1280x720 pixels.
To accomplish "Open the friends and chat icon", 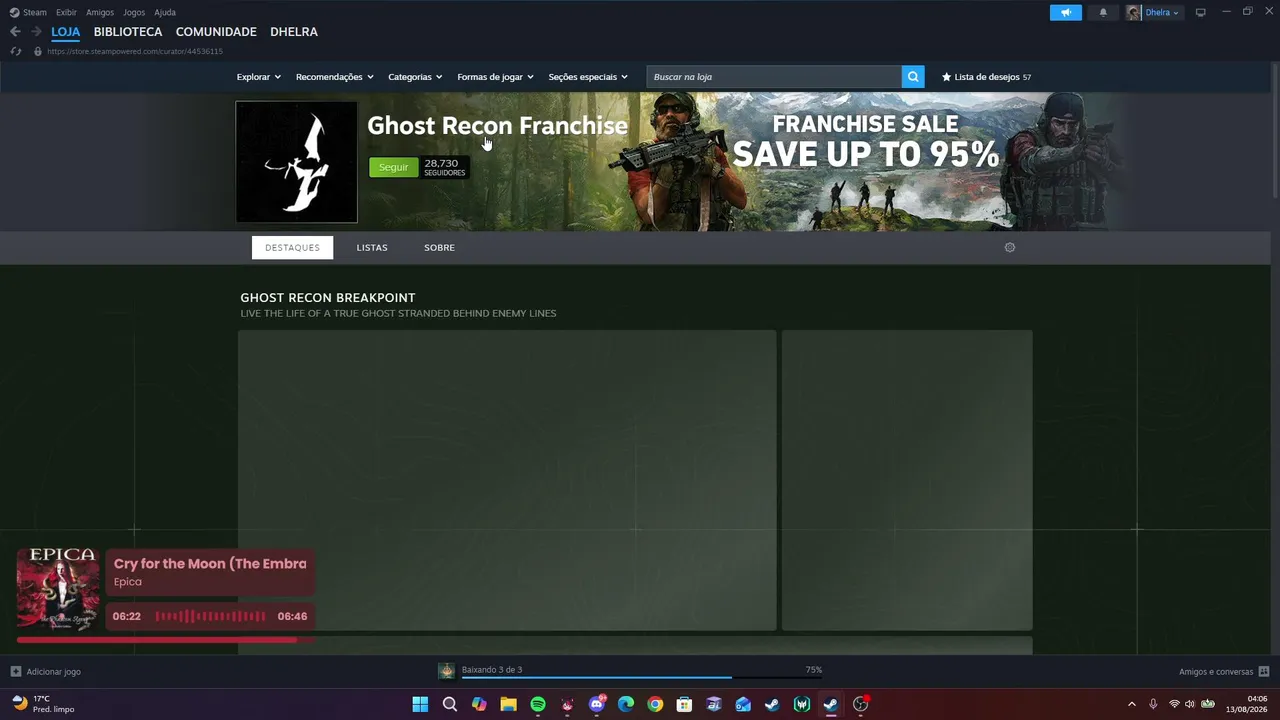I will [1264, 672].
